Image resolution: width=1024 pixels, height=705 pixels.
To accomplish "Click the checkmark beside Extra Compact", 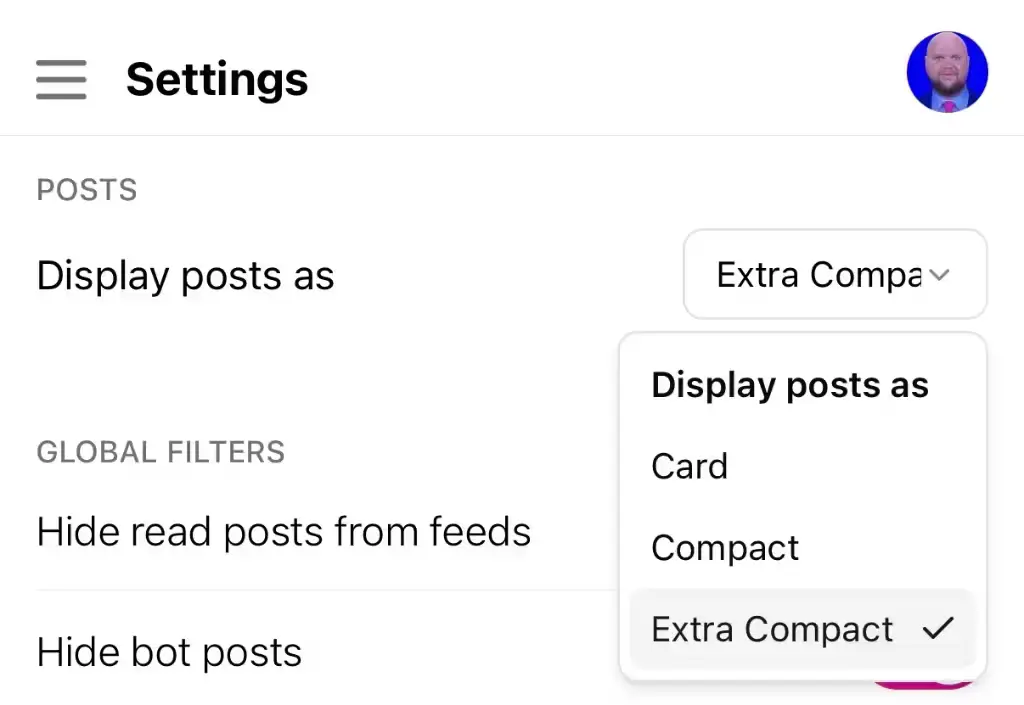I will click(x=938, y=628).
